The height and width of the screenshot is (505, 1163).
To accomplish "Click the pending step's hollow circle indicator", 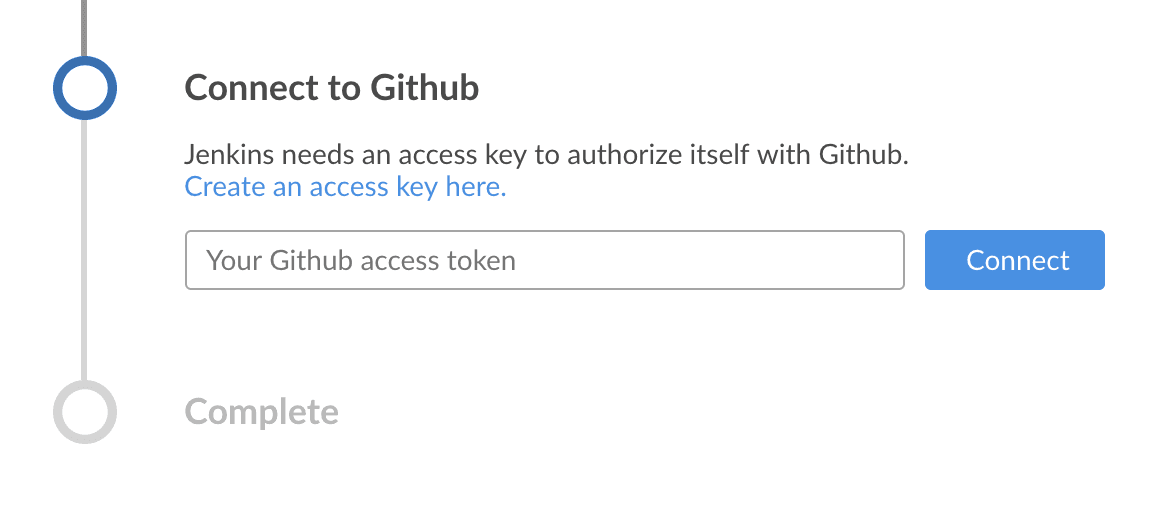I will tap(85, 411).
